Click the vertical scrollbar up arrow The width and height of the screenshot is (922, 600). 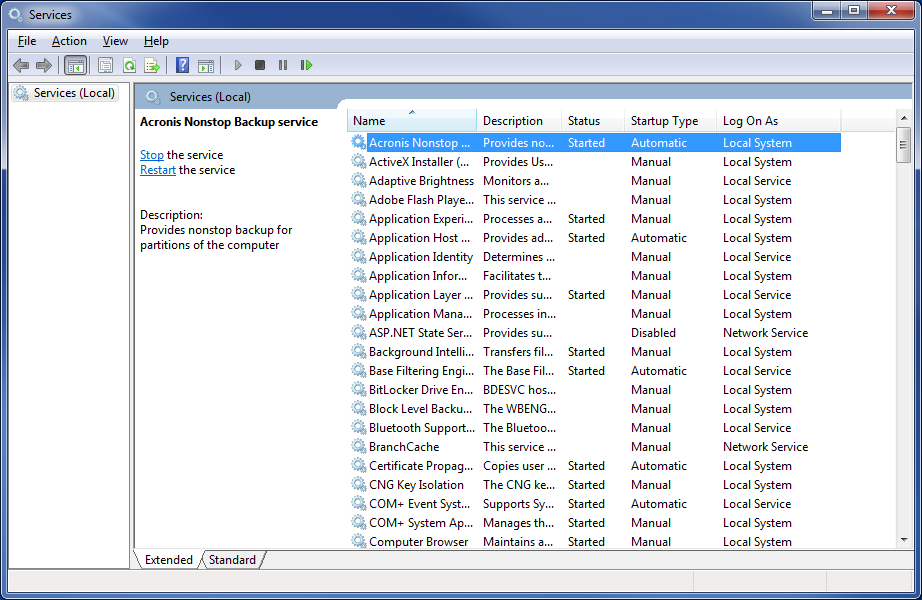click(903, 119)
